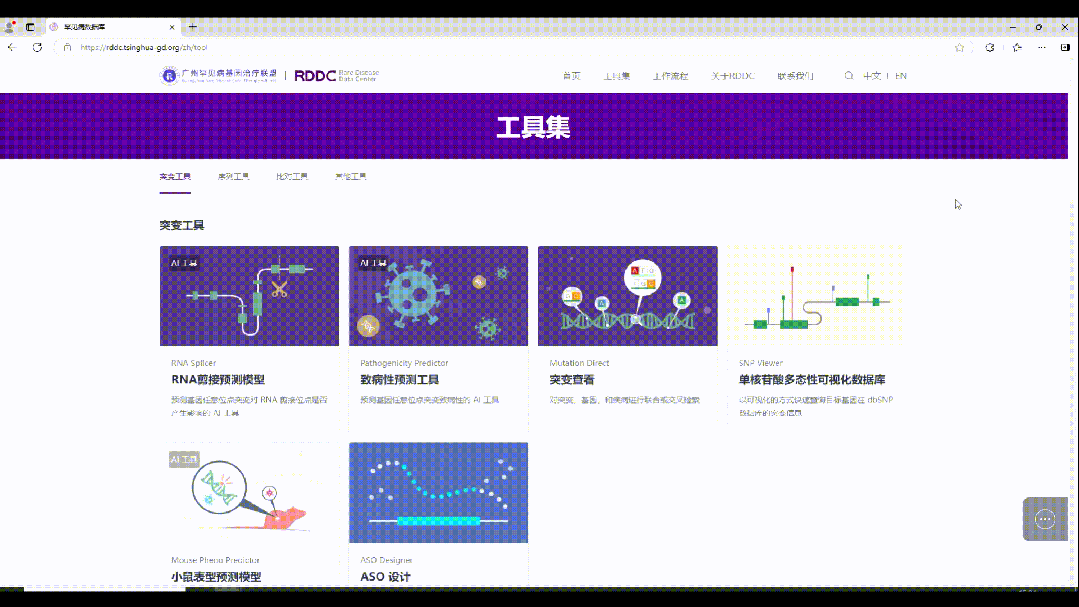Click the Mutation Direct DNA thumbnail
This screenshot has height=607, width=1079.
pyautogui.click(x=627, y=296)
